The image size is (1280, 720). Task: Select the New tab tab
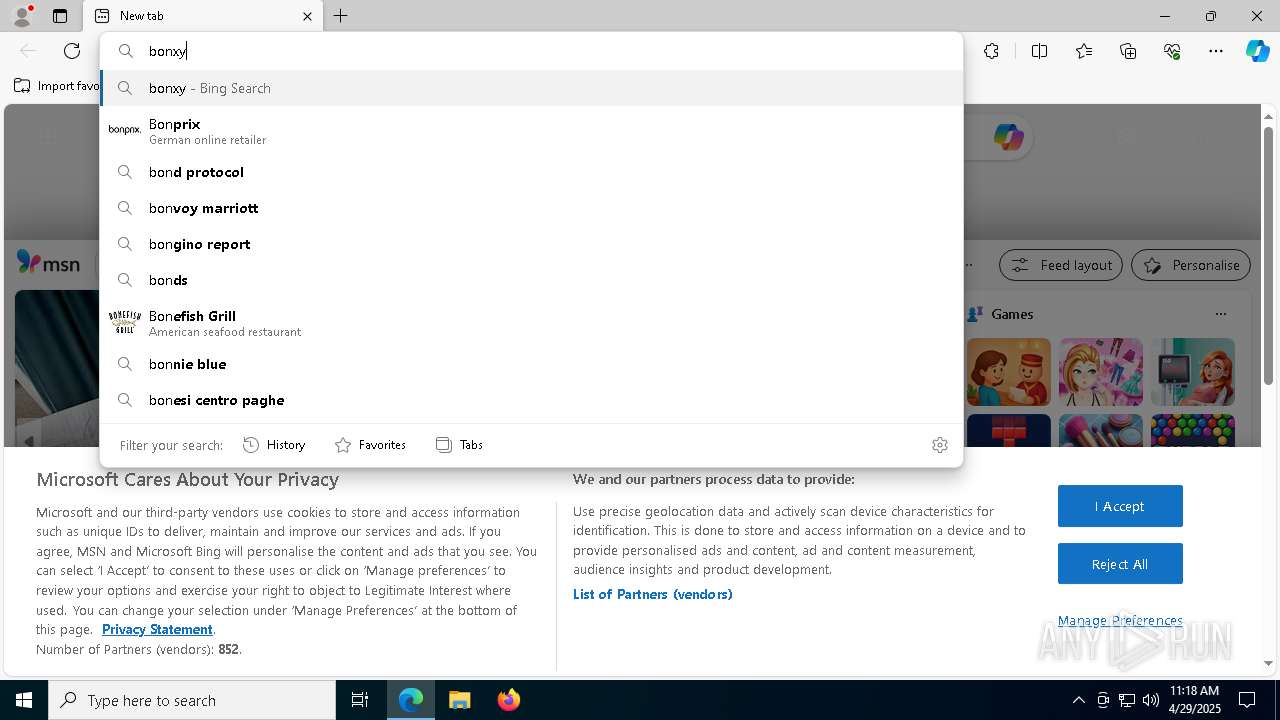[x=203, y=16]
